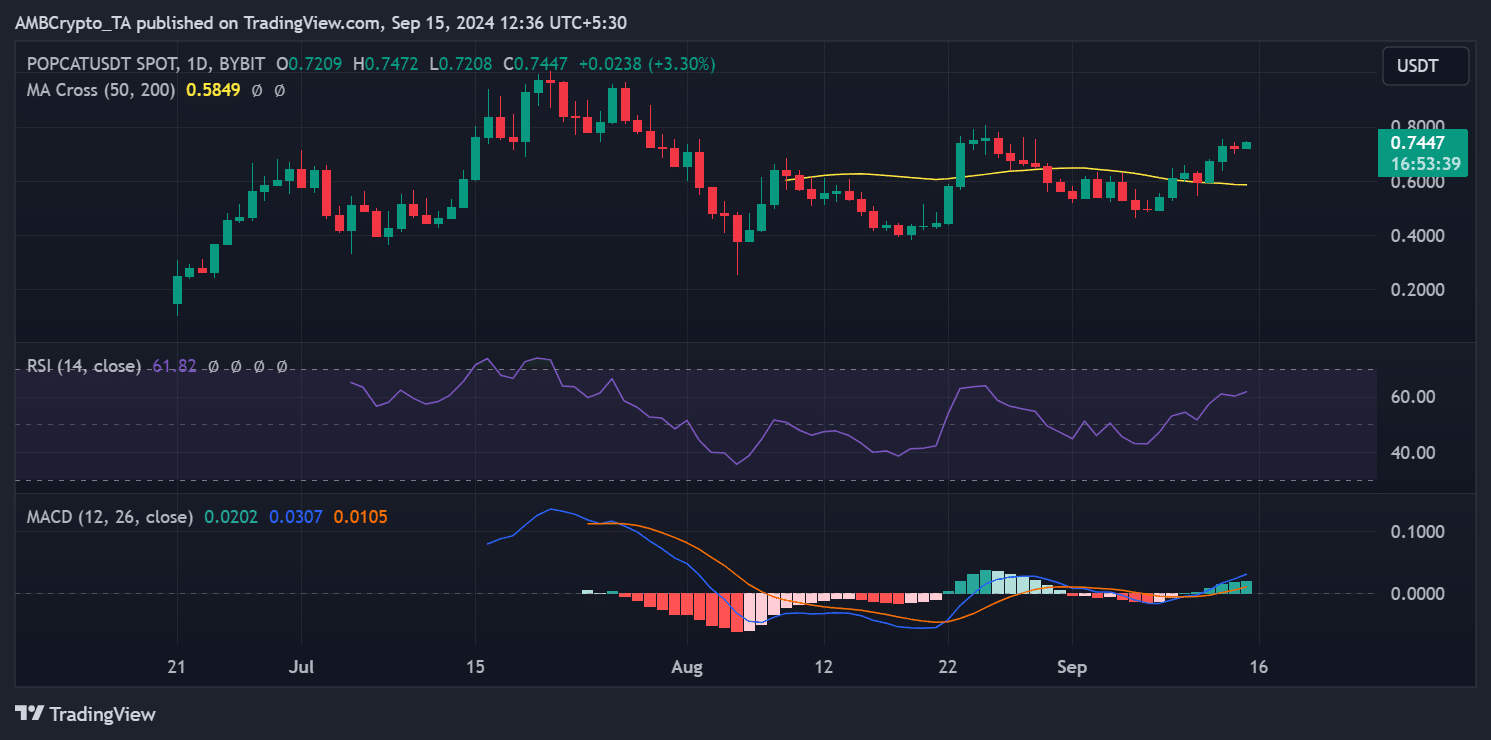1491x740 pixels.
Task: Click the 15 date on time axis
Action: [475, 667]
